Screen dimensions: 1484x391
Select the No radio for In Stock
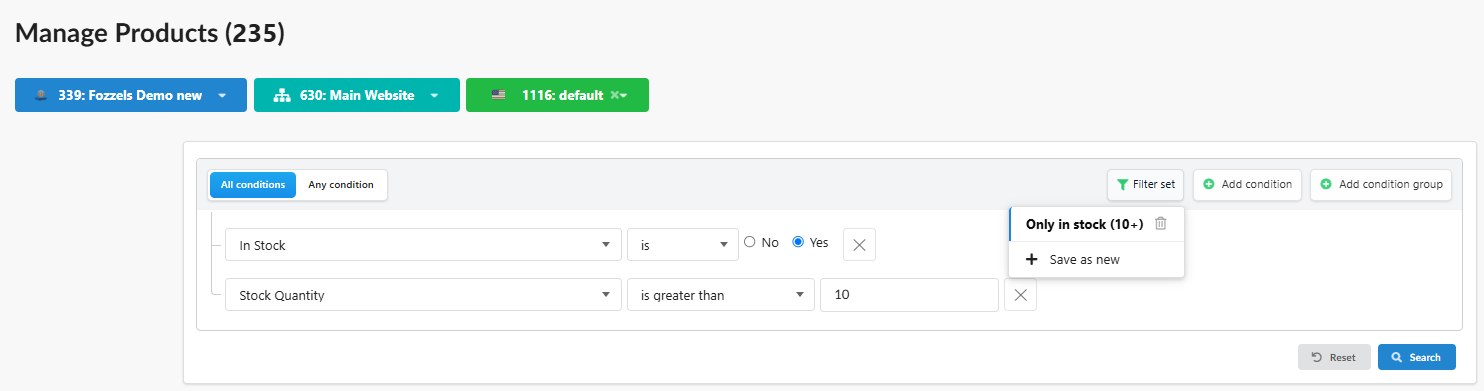click(x=749, y=242)
